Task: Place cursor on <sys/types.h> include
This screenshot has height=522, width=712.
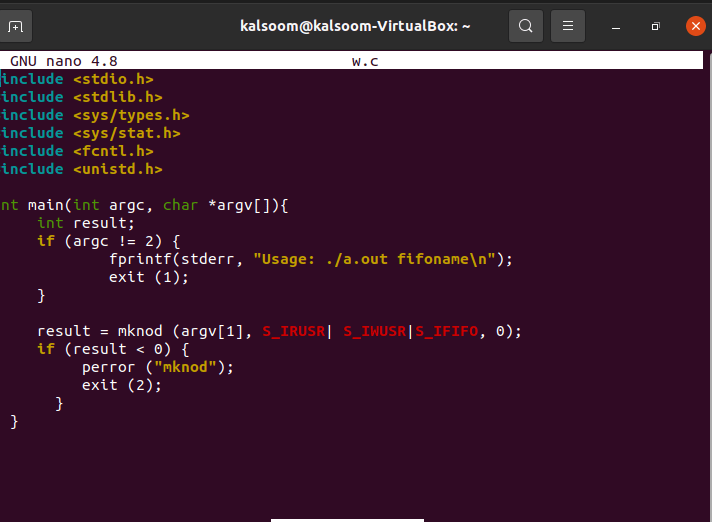Action: click(x=131, y=115)
